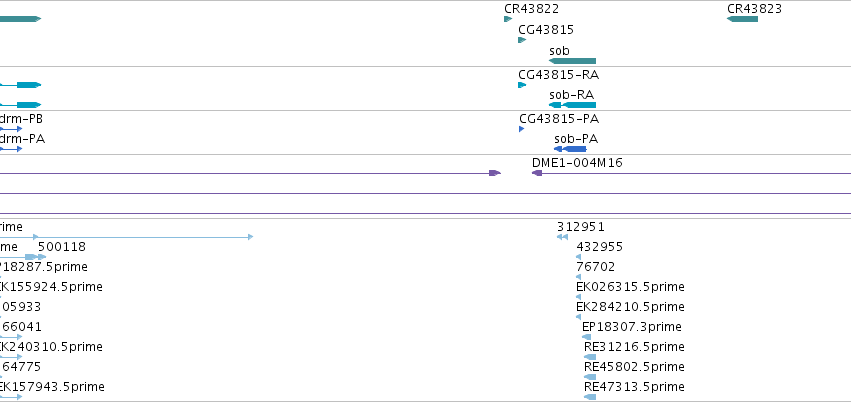Image resolution: width=851 pixels, height=402 pixels.
Task: Select the RE47313.5prime EST glyph
Action: 590,397
